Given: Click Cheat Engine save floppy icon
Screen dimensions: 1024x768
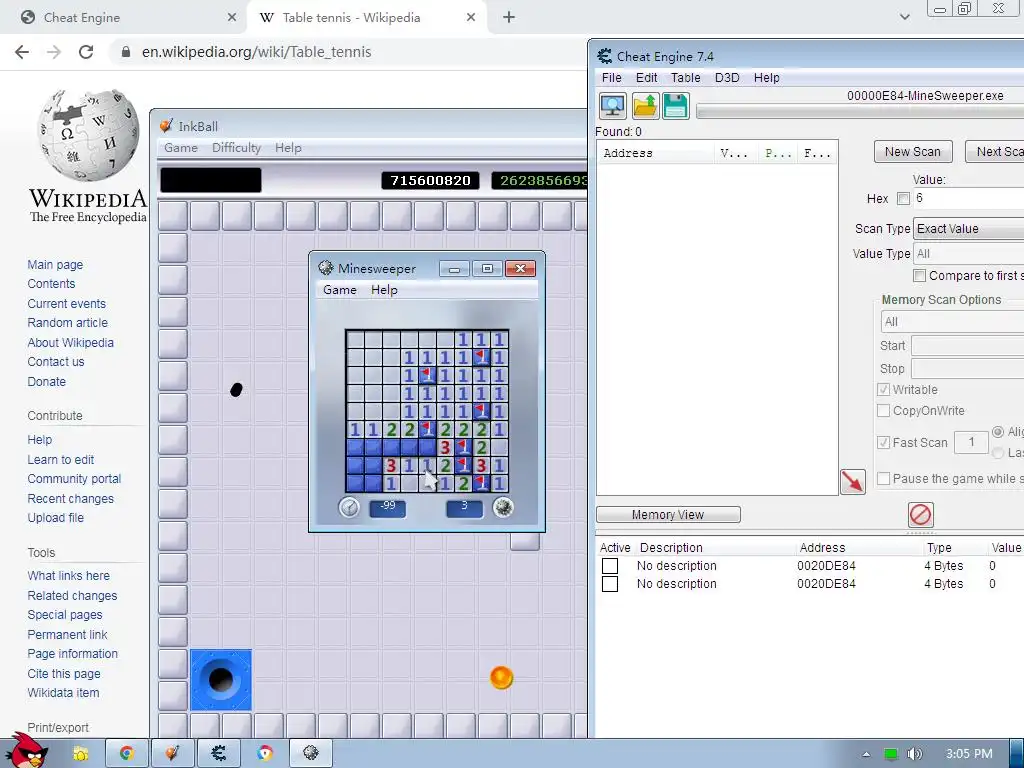Looking at the screenshot, I should click(x=676, y=106).
